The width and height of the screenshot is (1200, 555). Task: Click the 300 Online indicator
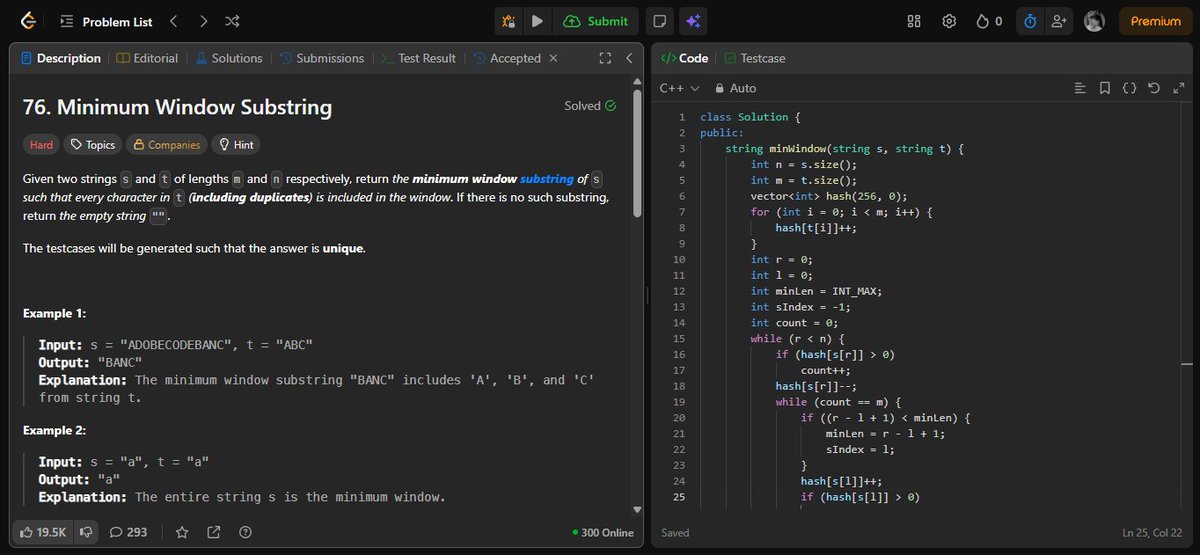coord(603,532)
